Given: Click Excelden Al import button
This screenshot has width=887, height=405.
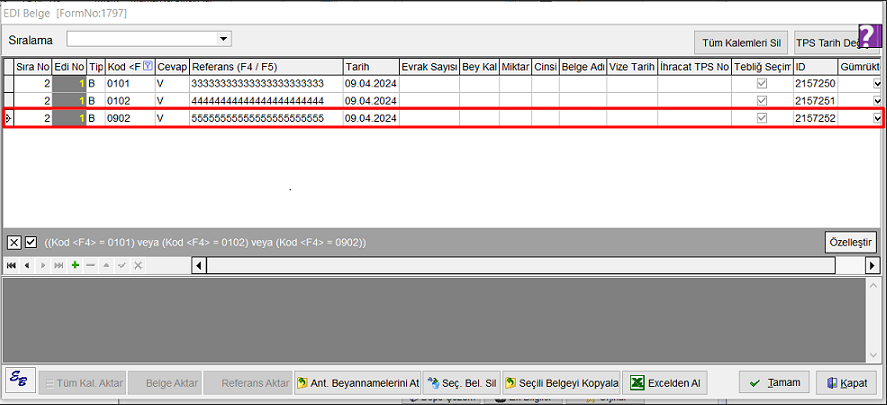Looking at the screenshot, I should pos(665,383).
